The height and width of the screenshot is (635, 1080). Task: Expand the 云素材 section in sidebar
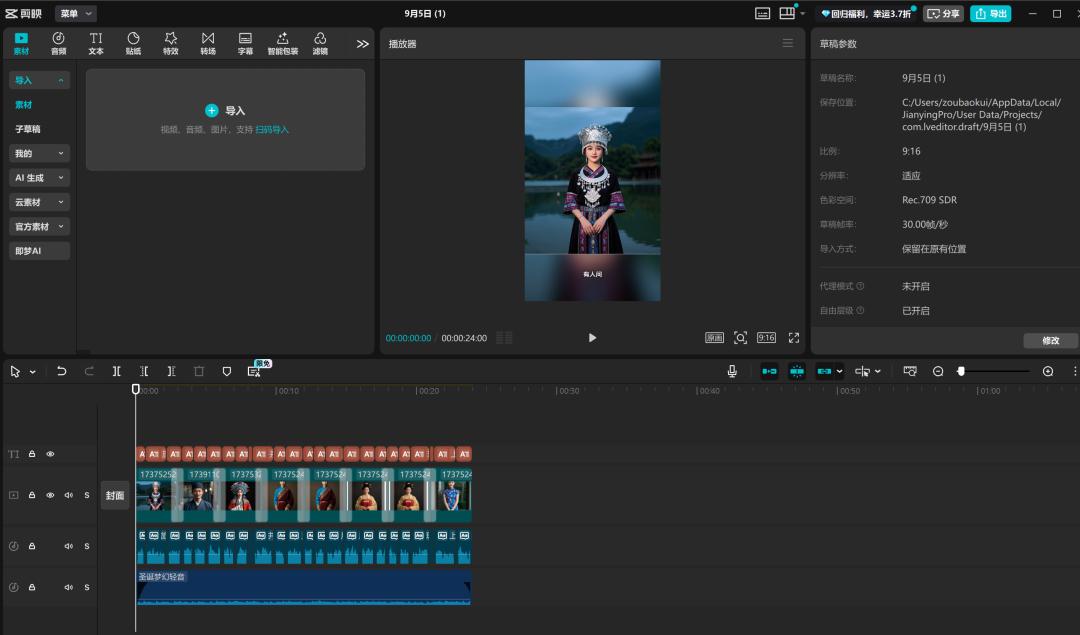point(40,202)
